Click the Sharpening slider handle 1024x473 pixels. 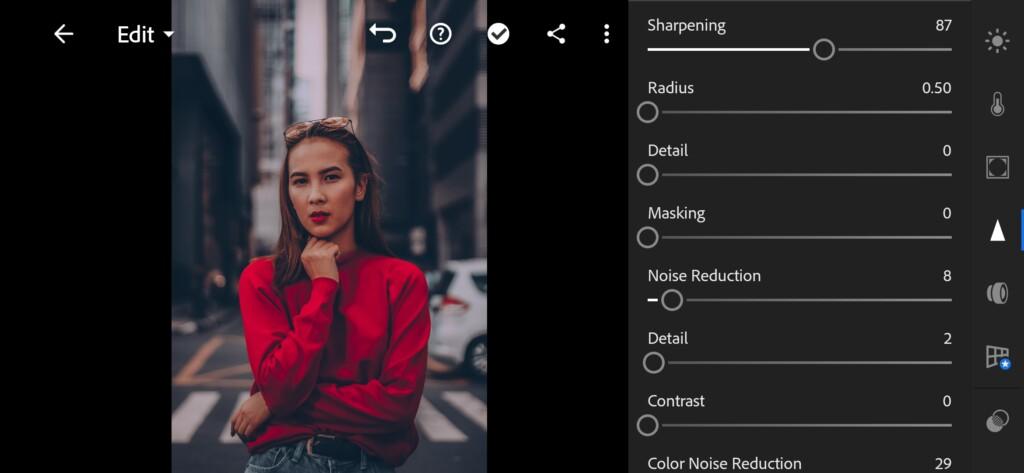[824, 50]
